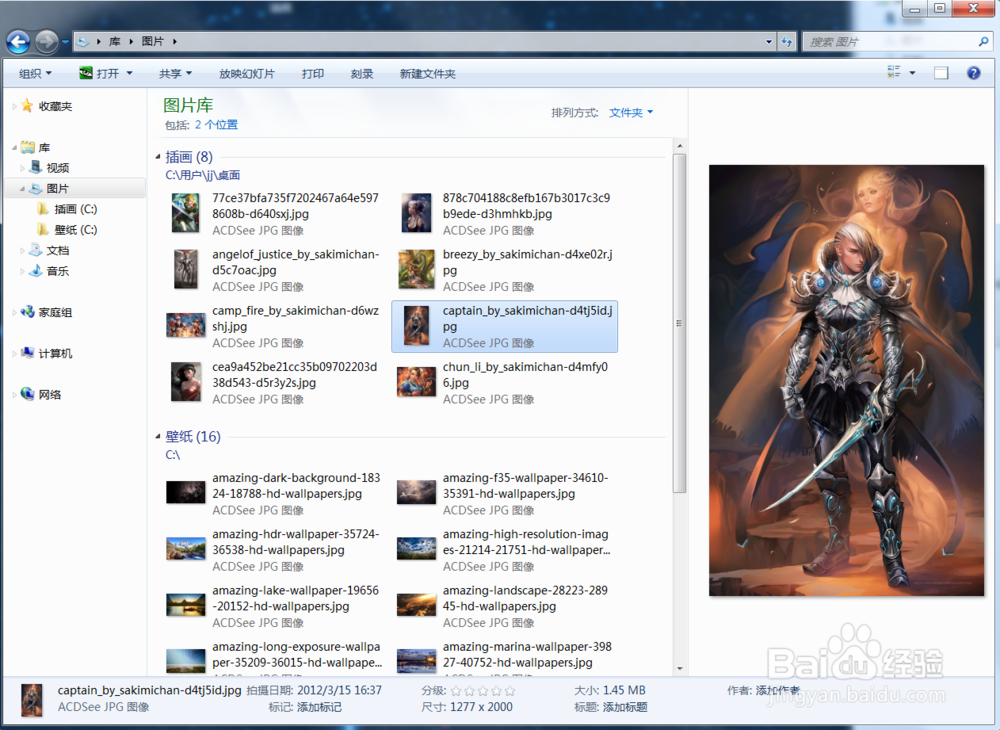Select captain_by_sakimichan-d4tj5id.jpg file
The image size is (1000, 730).
coord(504,326)
